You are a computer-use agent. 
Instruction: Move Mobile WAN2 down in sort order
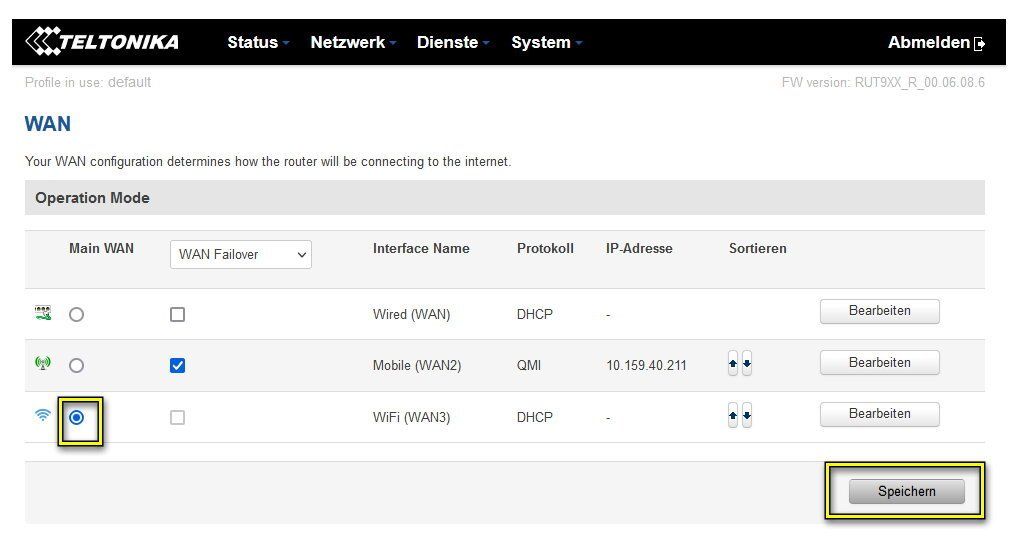(747, 365)
